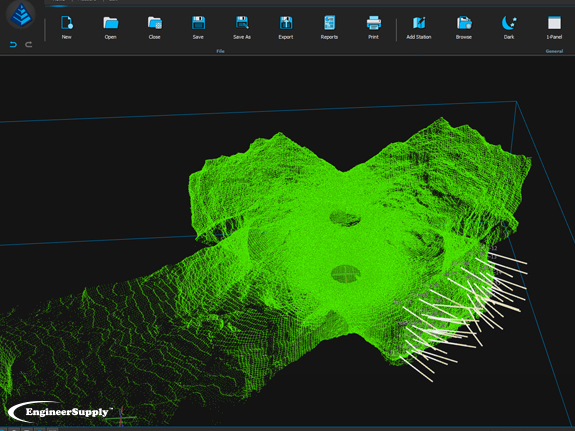Click the XYZ axis gizmo near the watermark
The width and height of the screenshot is (575, 431).
pyautogui.click(x=123, y=416)
